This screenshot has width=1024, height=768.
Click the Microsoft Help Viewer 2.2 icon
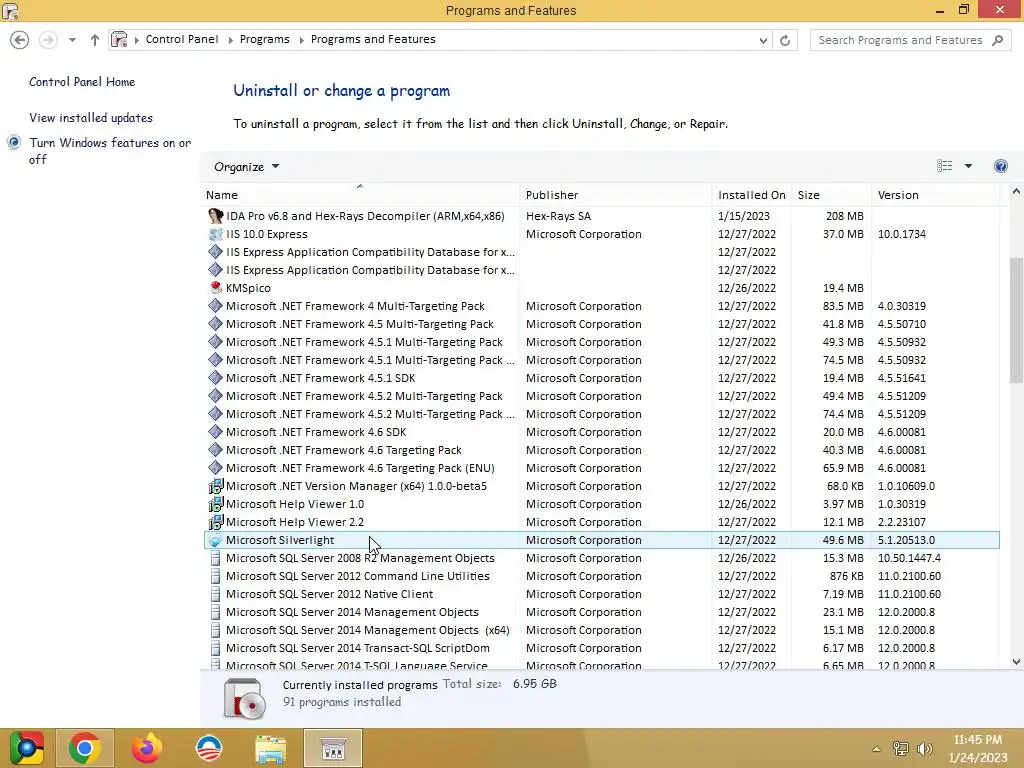coord(216,522)
